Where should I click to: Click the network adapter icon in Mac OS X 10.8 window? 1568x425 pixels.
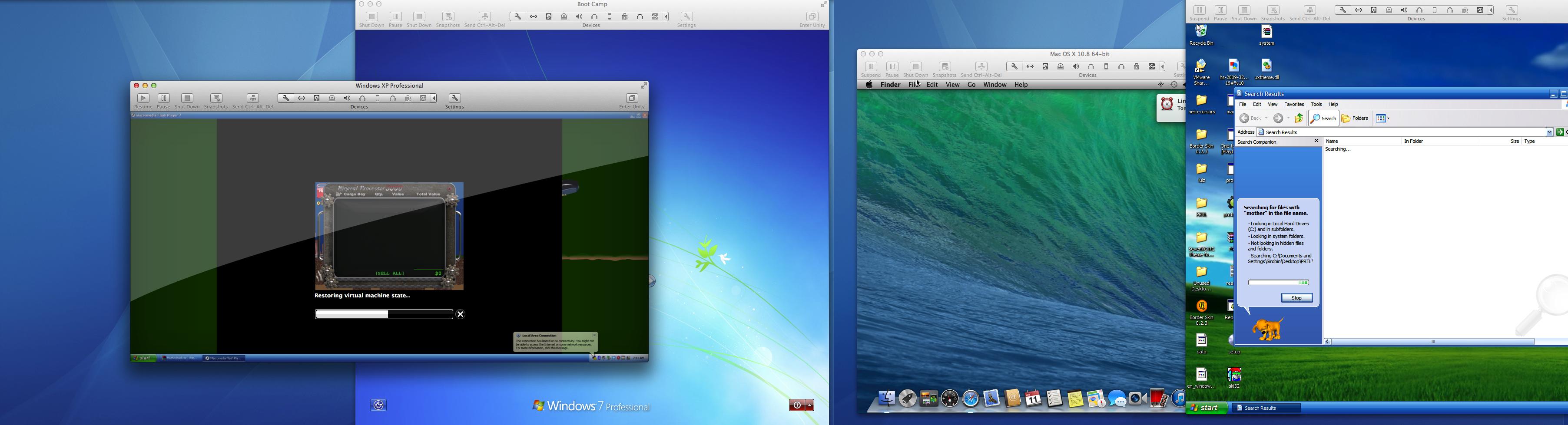tap(1030, 67)
